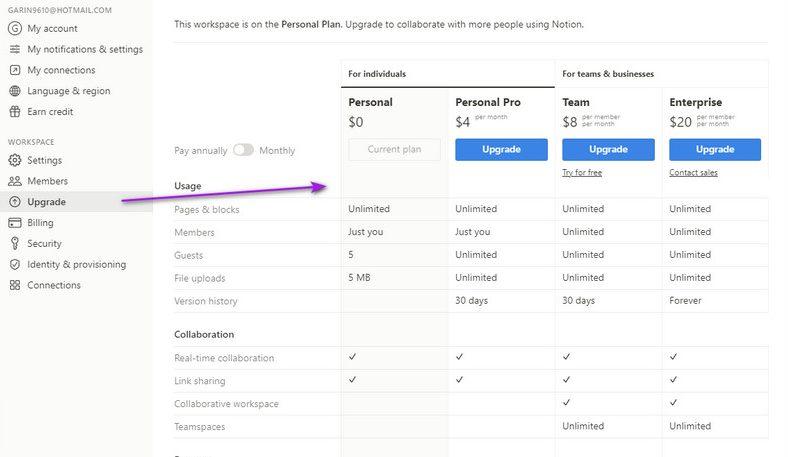Viewport: 788px width, 457px height.
Task: Click the workspace Settings gear icon
Action: 15,160
